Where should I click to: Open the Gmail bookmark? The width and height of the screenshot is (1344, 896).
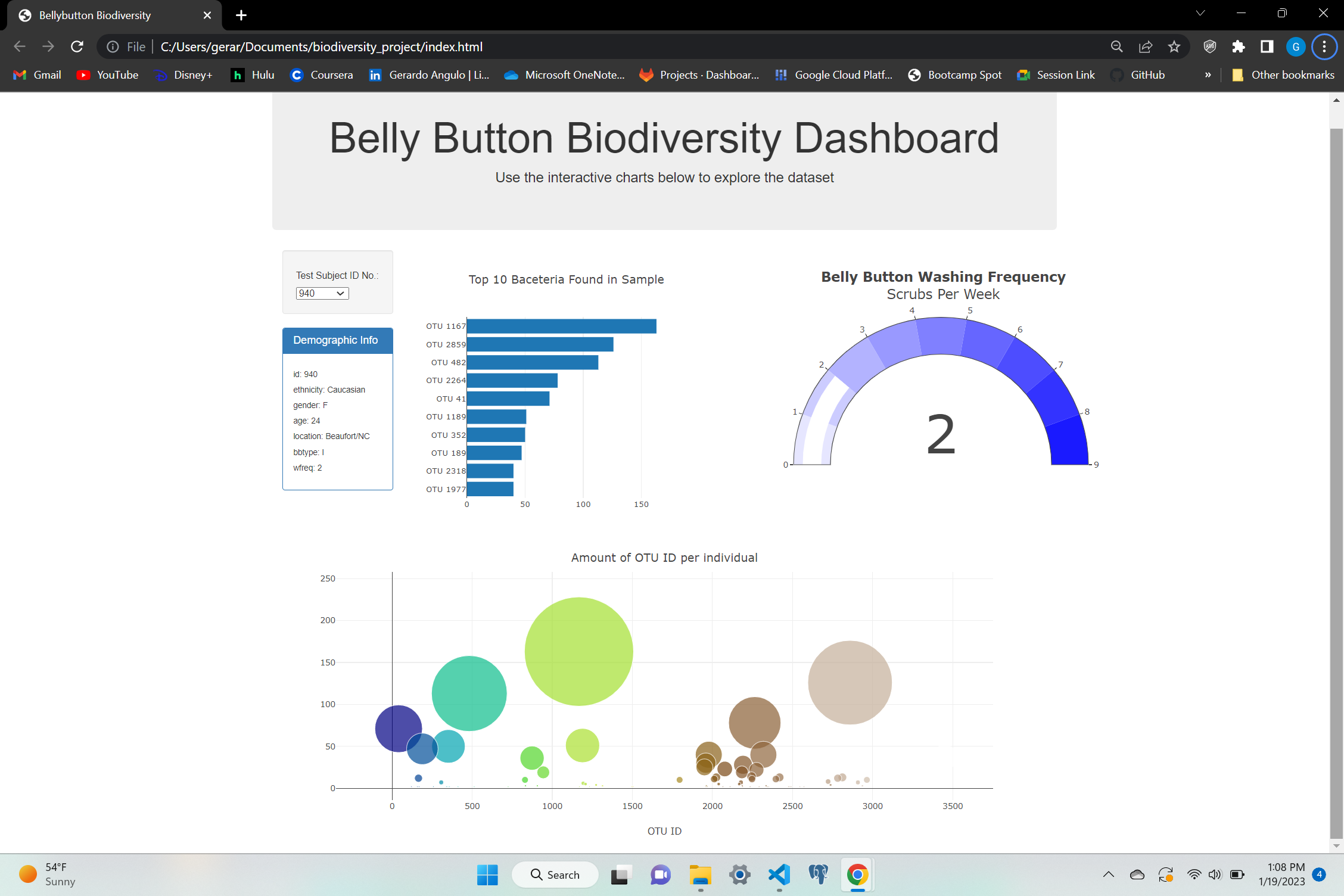coord(38,75)
